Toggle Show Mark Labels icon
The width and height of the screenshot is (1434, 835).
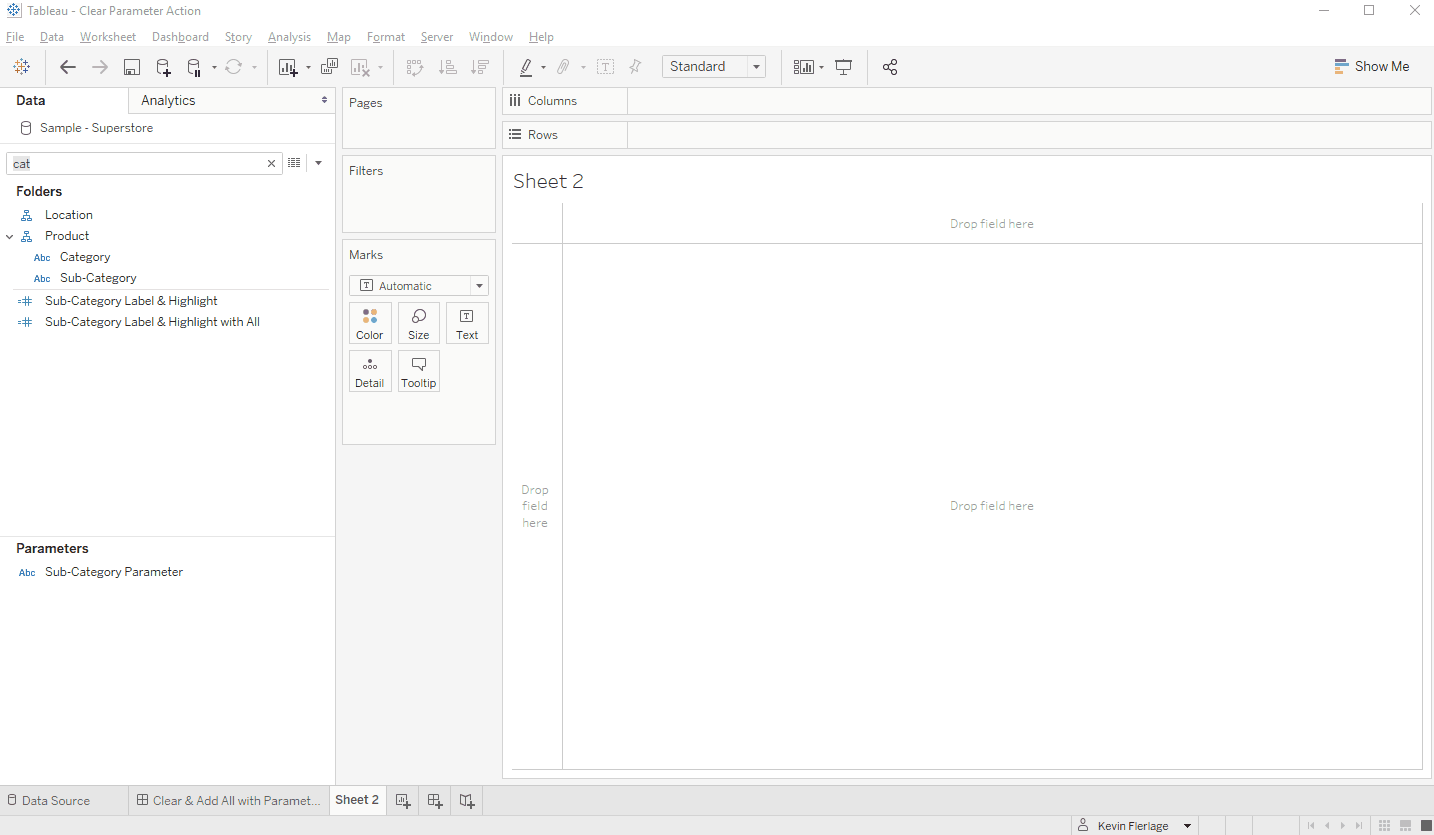pyautogui.click(x=605, y=67)
